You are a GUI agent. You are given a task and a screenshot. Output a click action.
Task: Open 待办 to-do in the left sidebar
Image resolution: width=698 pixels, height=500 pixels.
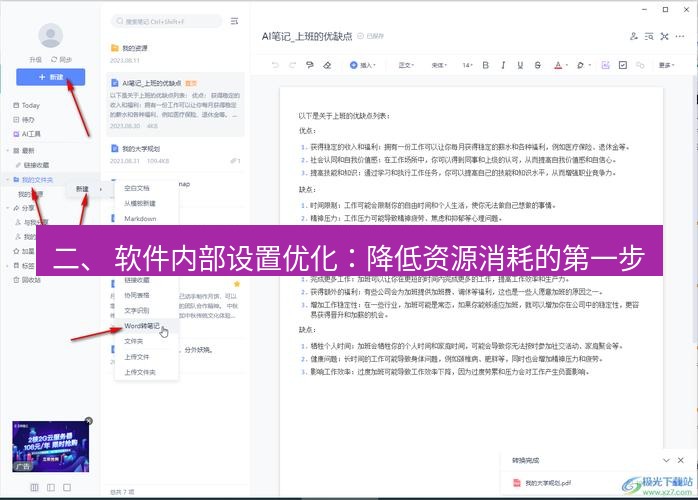24,120
